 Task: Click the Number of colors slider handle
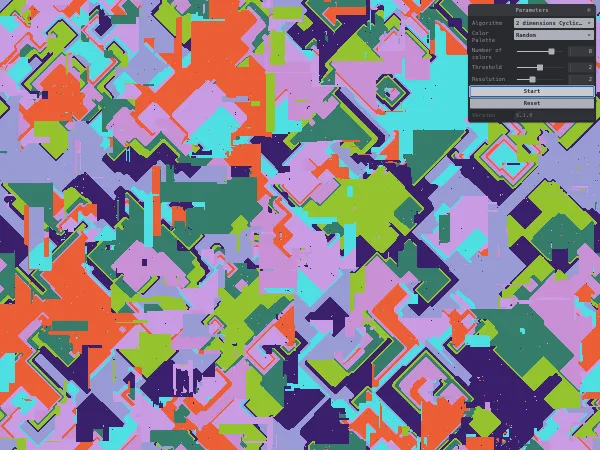(551, 51)
